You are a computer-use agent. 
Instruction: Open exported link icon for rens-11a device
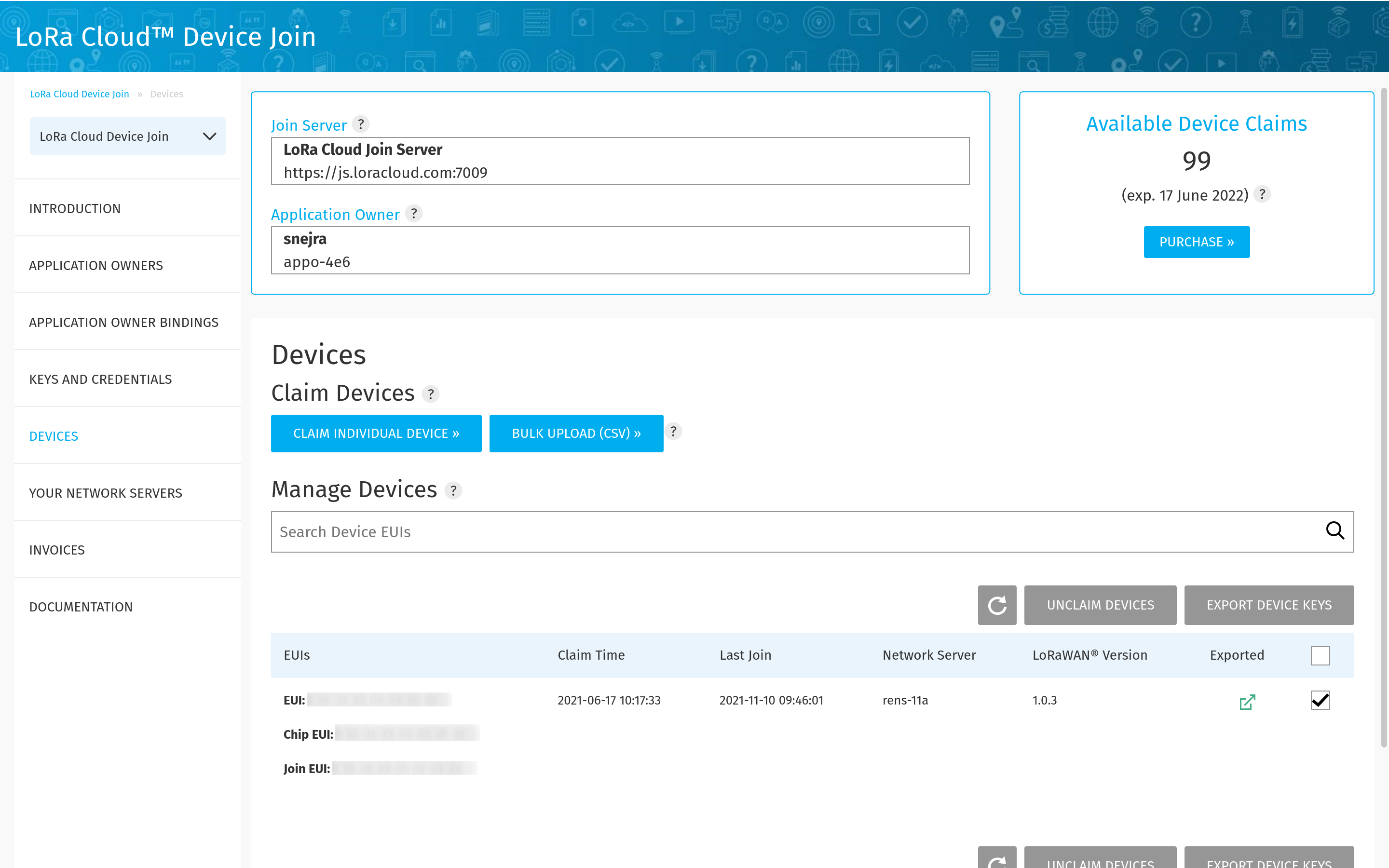click(x=1247, y=702)
